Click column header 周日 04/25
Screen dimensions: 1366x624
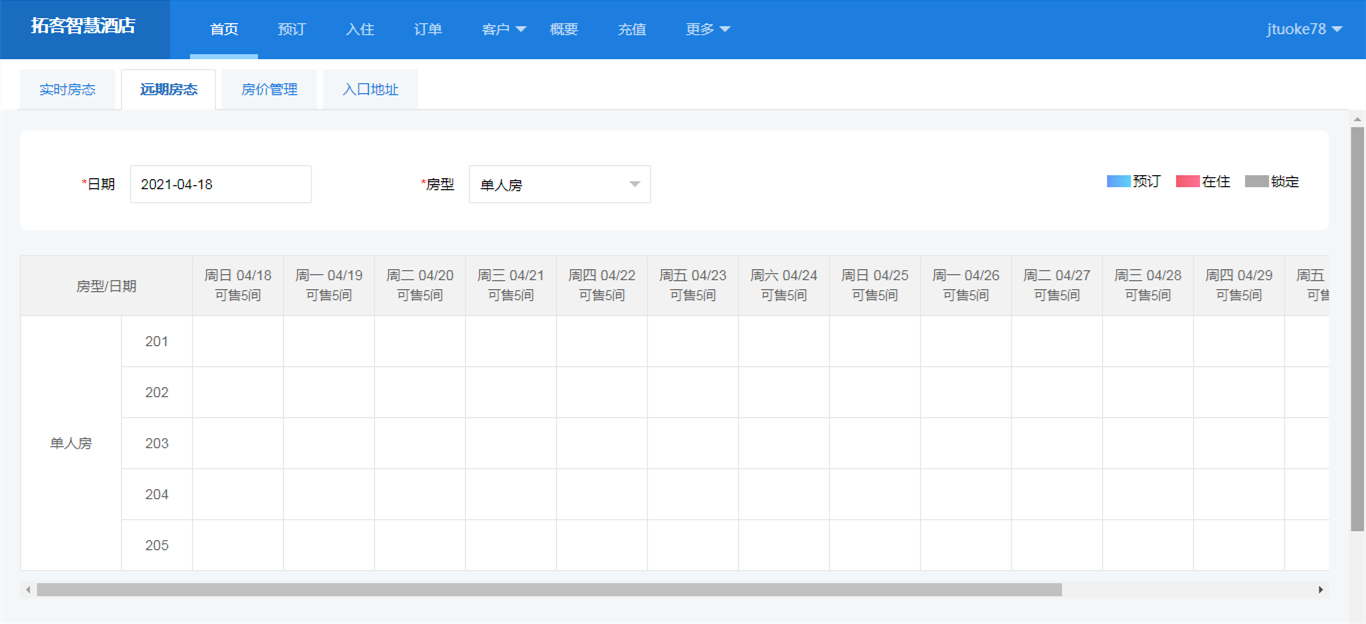(x=875, y=285)
